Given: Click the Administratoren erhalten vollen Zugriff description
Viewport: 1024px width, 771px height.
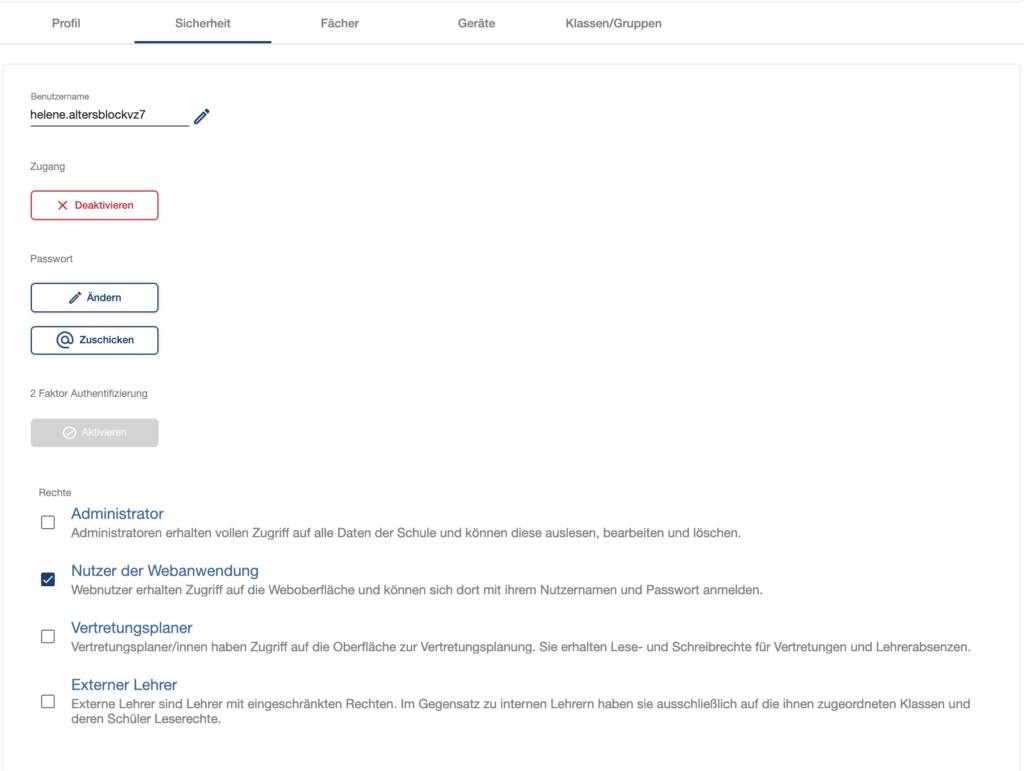Looking at the screenshot, I should point(406,533).
